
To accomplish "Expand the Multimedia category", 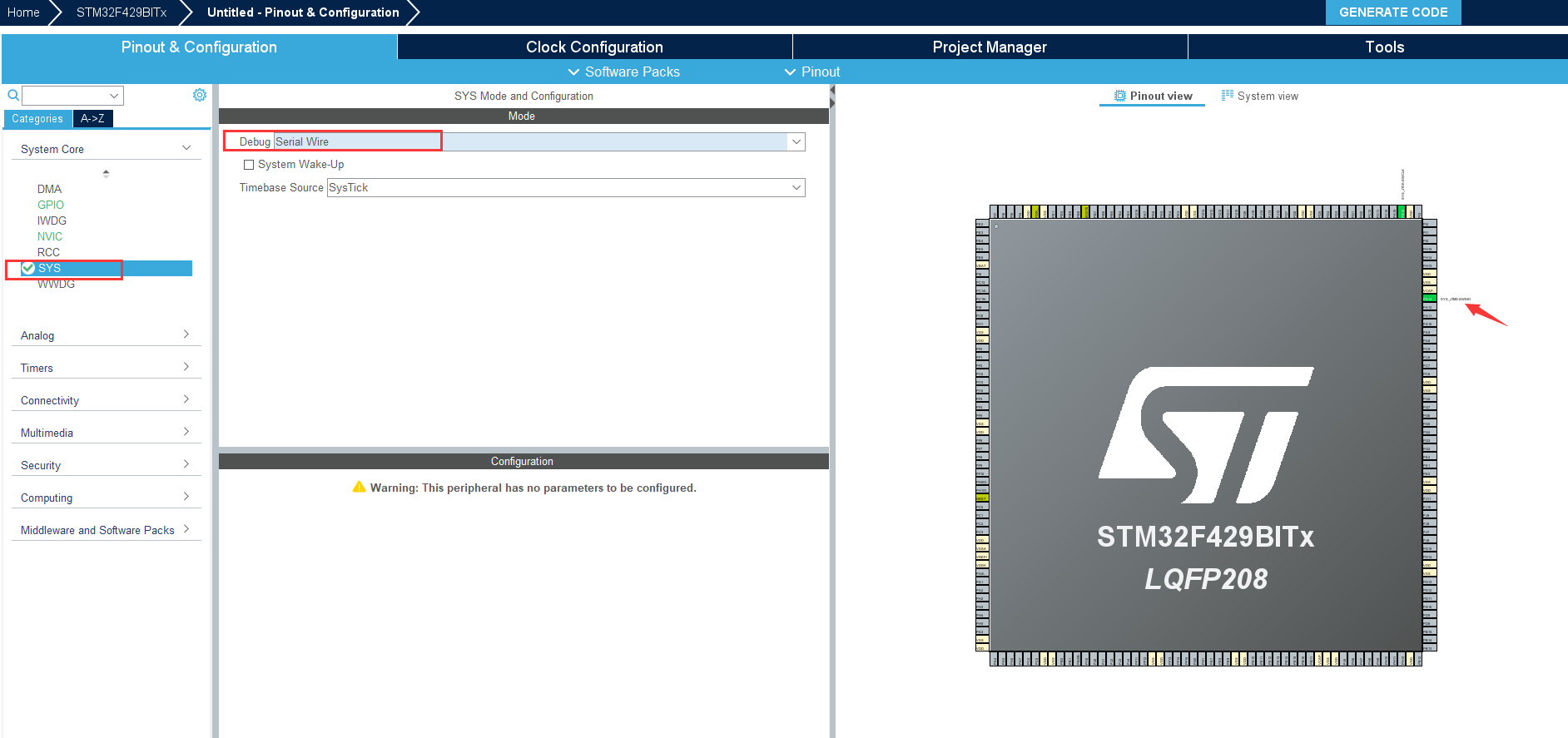I will [107, 433].
